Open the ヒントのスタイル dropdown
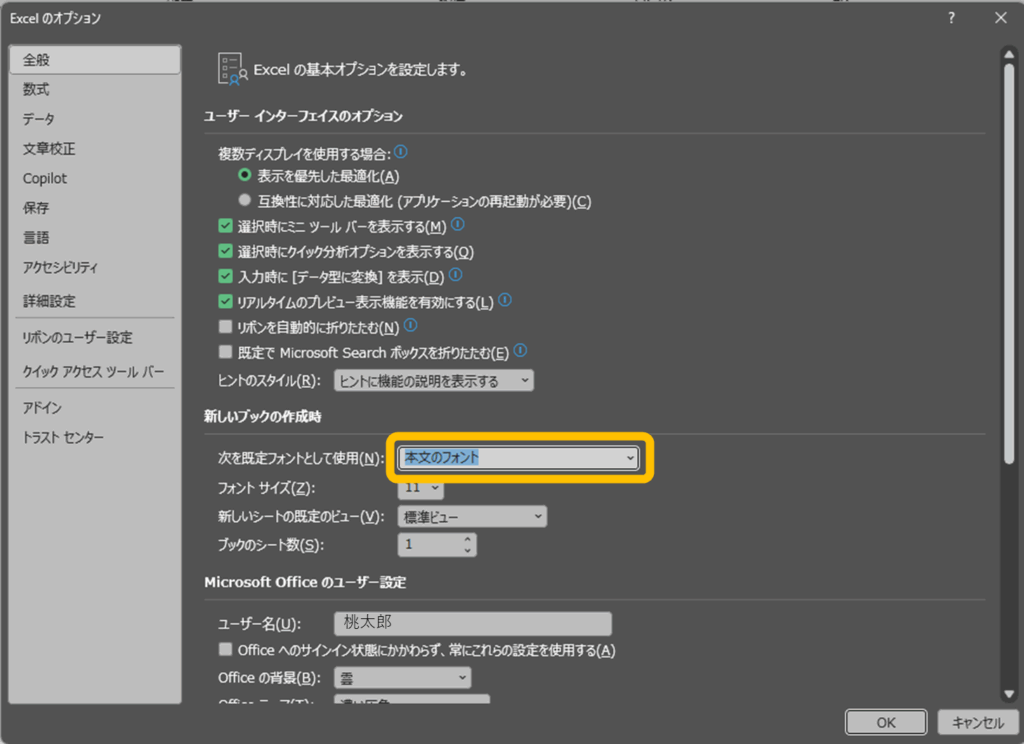The image size is (1024, 744). [434, 381]
